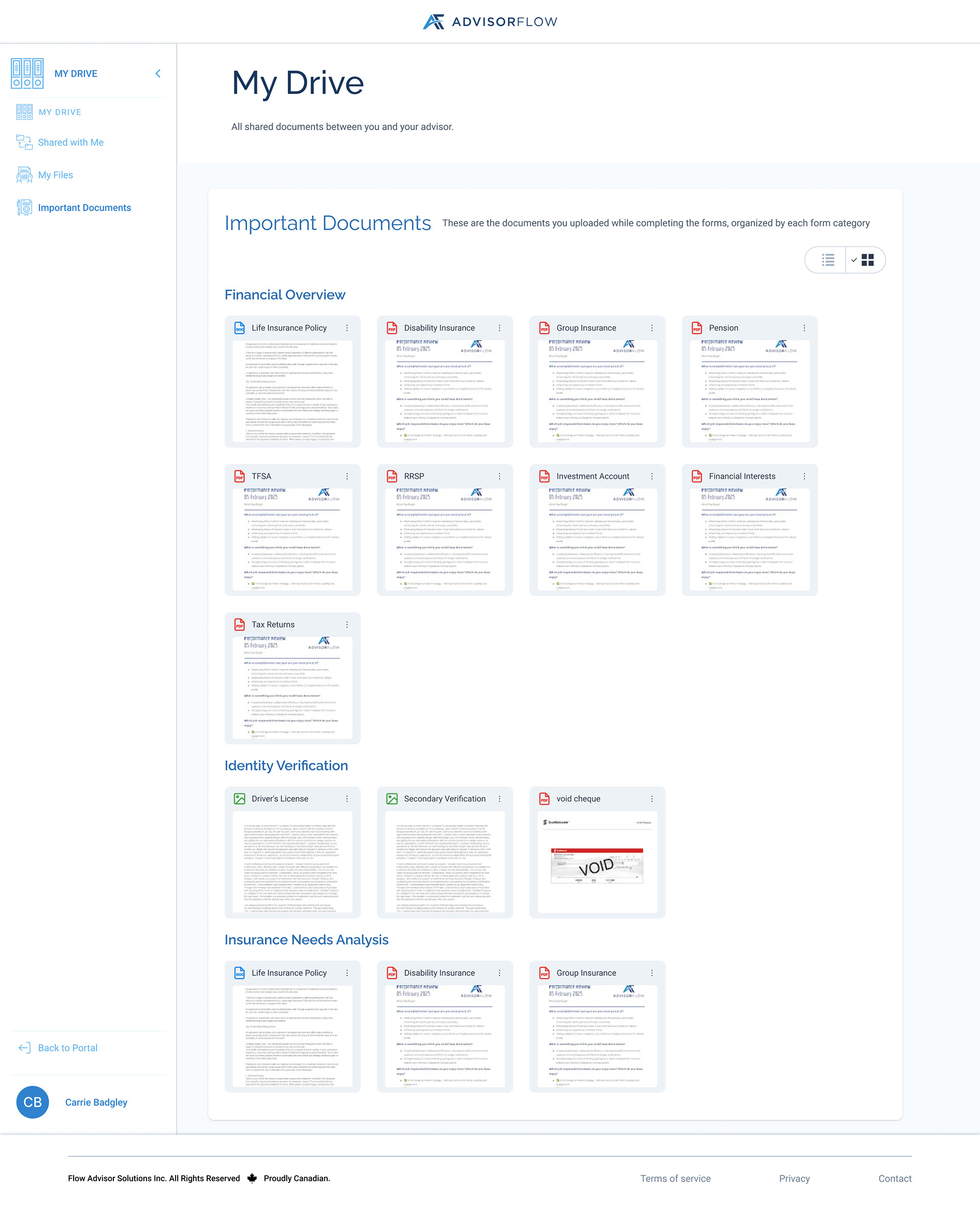Viewport: 980px width, 1207px height.
Task: Open the Shared with Me section
Action: [x=70, y=142]
